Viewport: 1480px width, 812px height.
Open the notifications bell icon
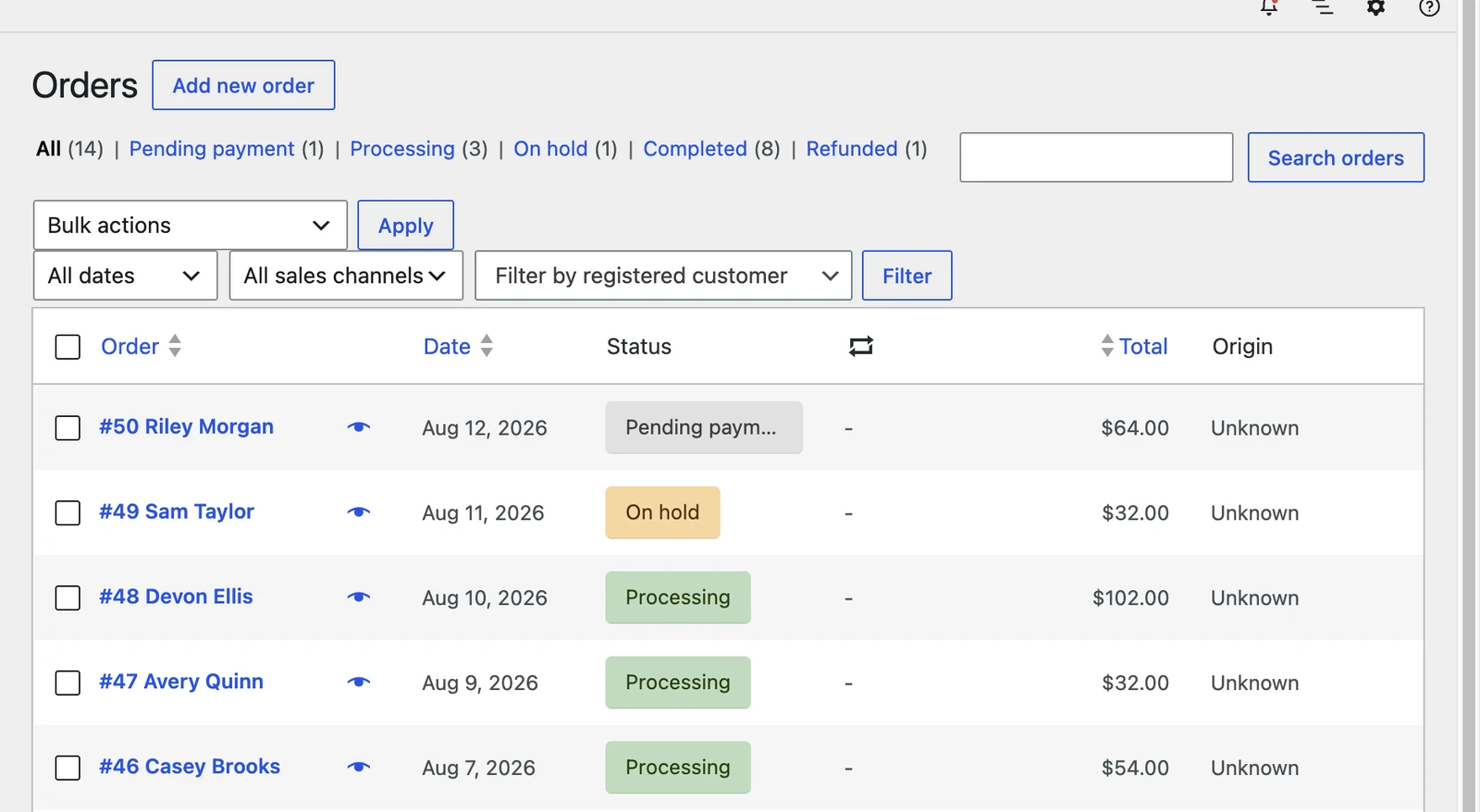[1269, 7]
